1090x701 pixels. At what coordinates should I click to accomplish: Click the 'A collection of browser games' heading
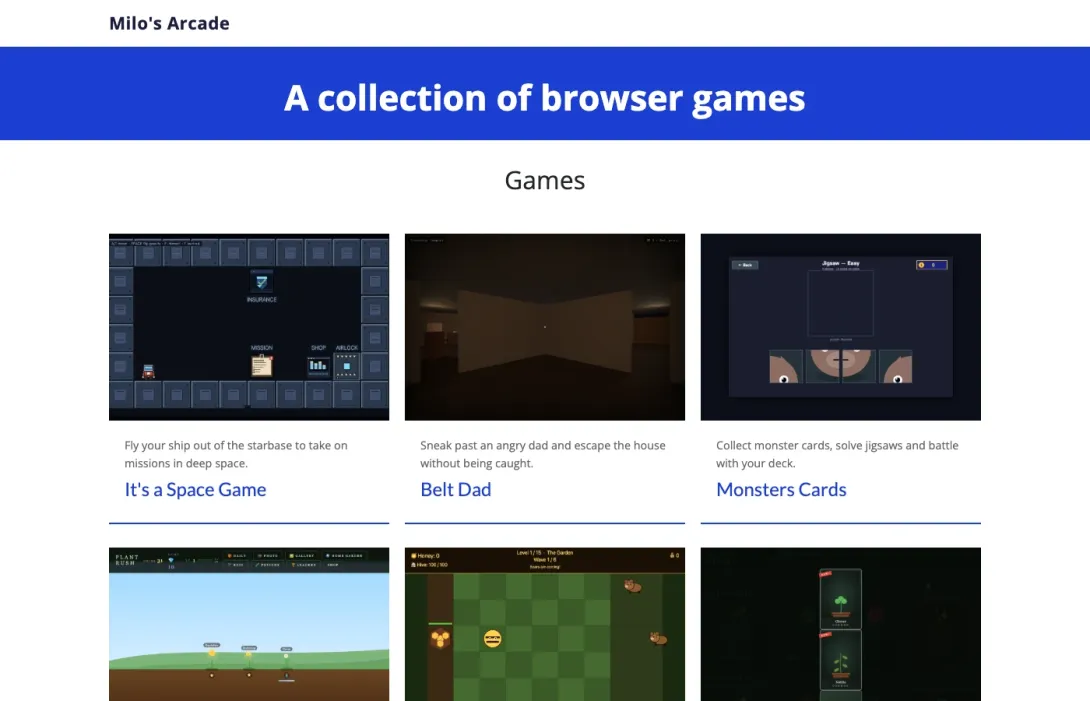545,97
